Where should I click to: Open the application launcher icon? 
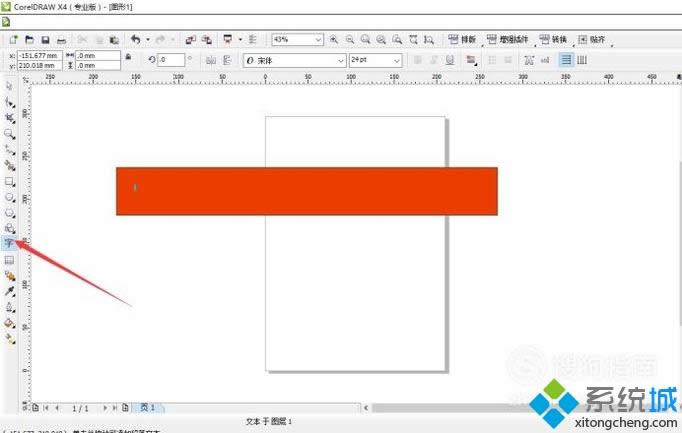coord(227,40)
